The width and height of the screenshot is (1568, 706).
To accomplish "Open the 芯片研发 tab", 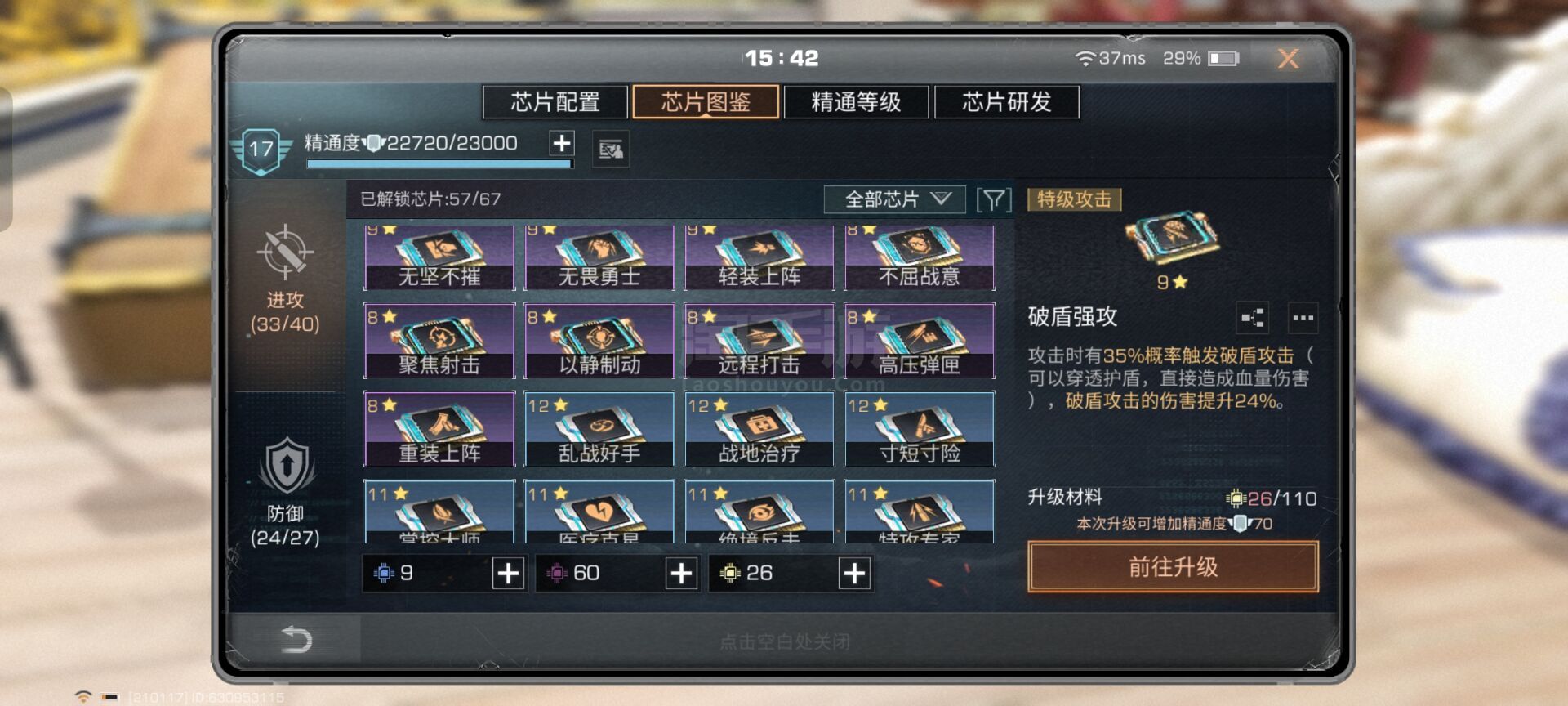I will (x=1007, y=102).
